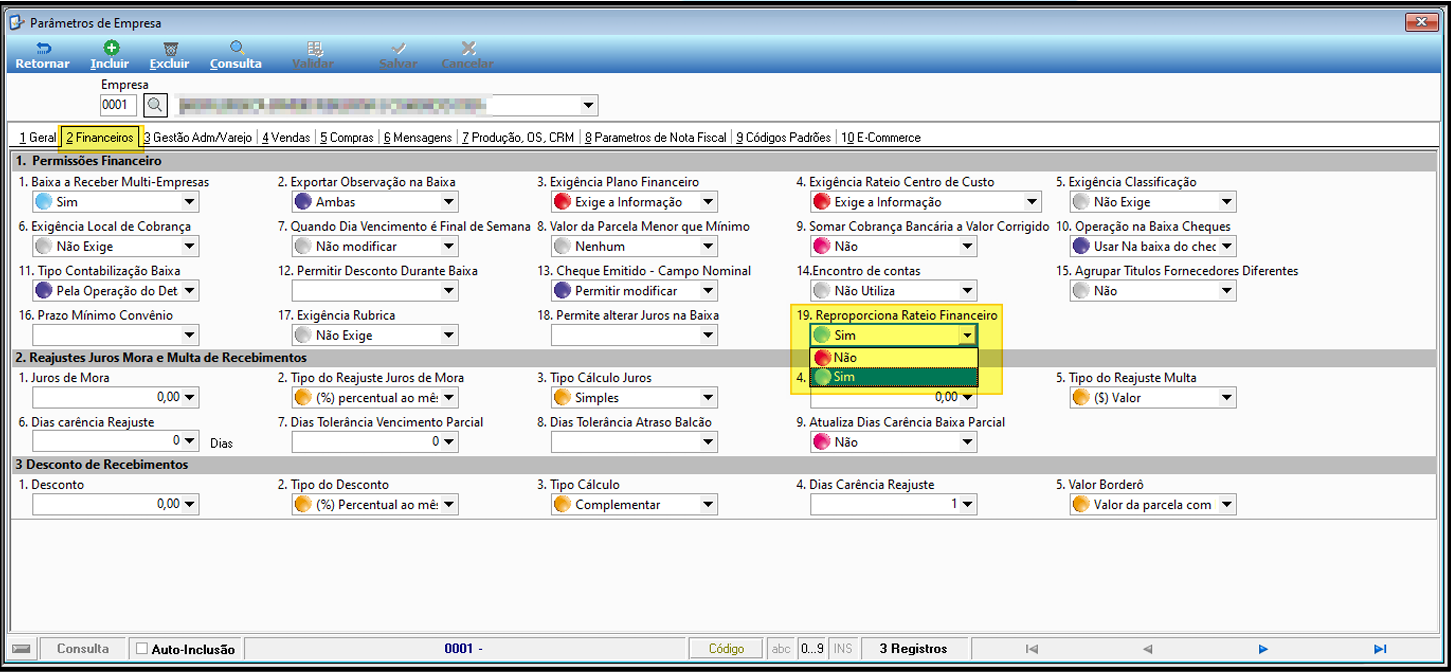The height and width of the screenshot is (672, 1451).
Task: Expand Exigência Plano Financeiro dropdown
Action: [708, 203]
